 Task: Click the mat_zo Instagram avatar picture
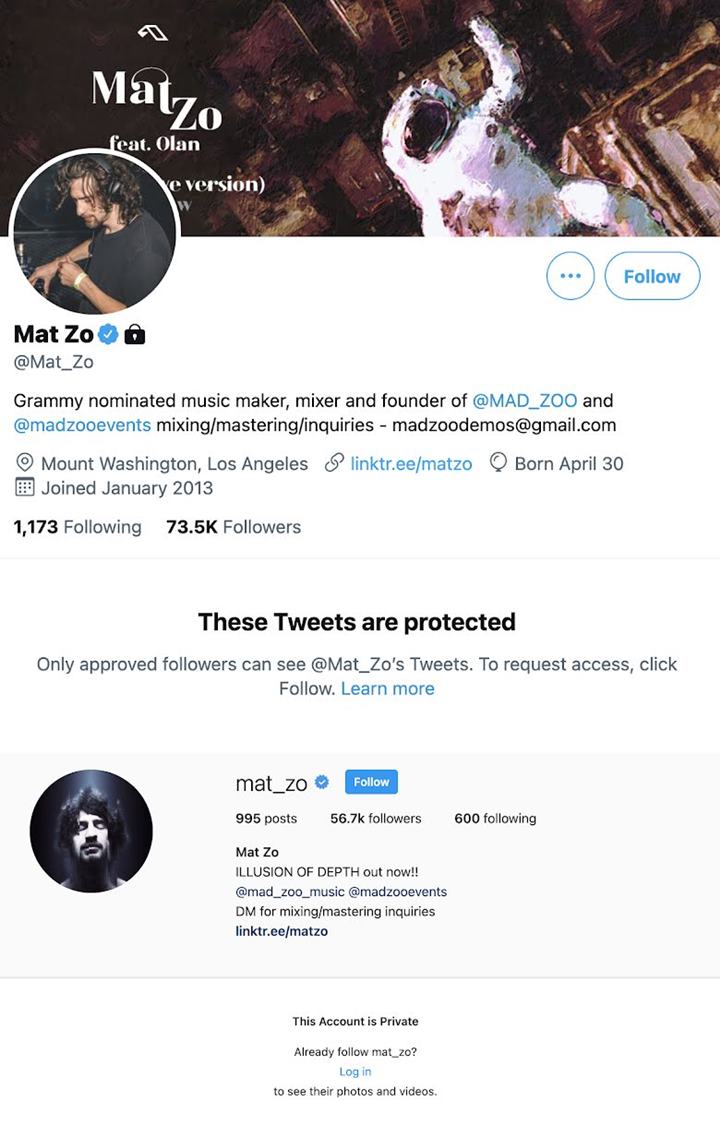(92, 830)
